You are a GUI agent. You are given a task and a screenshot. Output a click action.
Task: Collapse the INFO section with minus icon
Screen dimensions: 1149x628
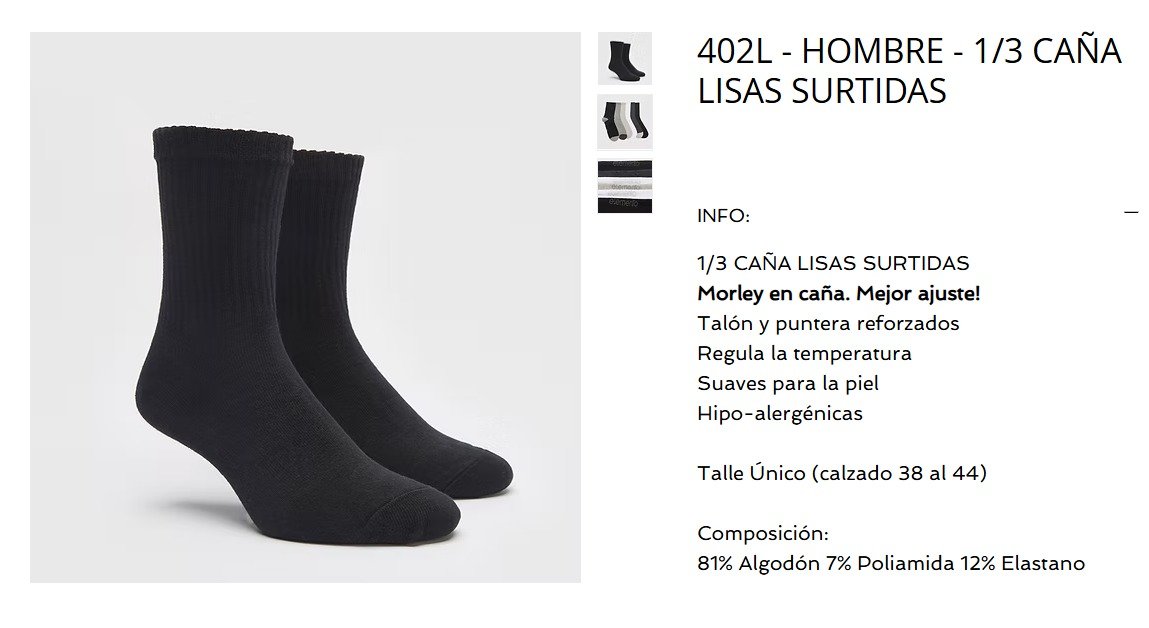click(x=1131, y=213)
